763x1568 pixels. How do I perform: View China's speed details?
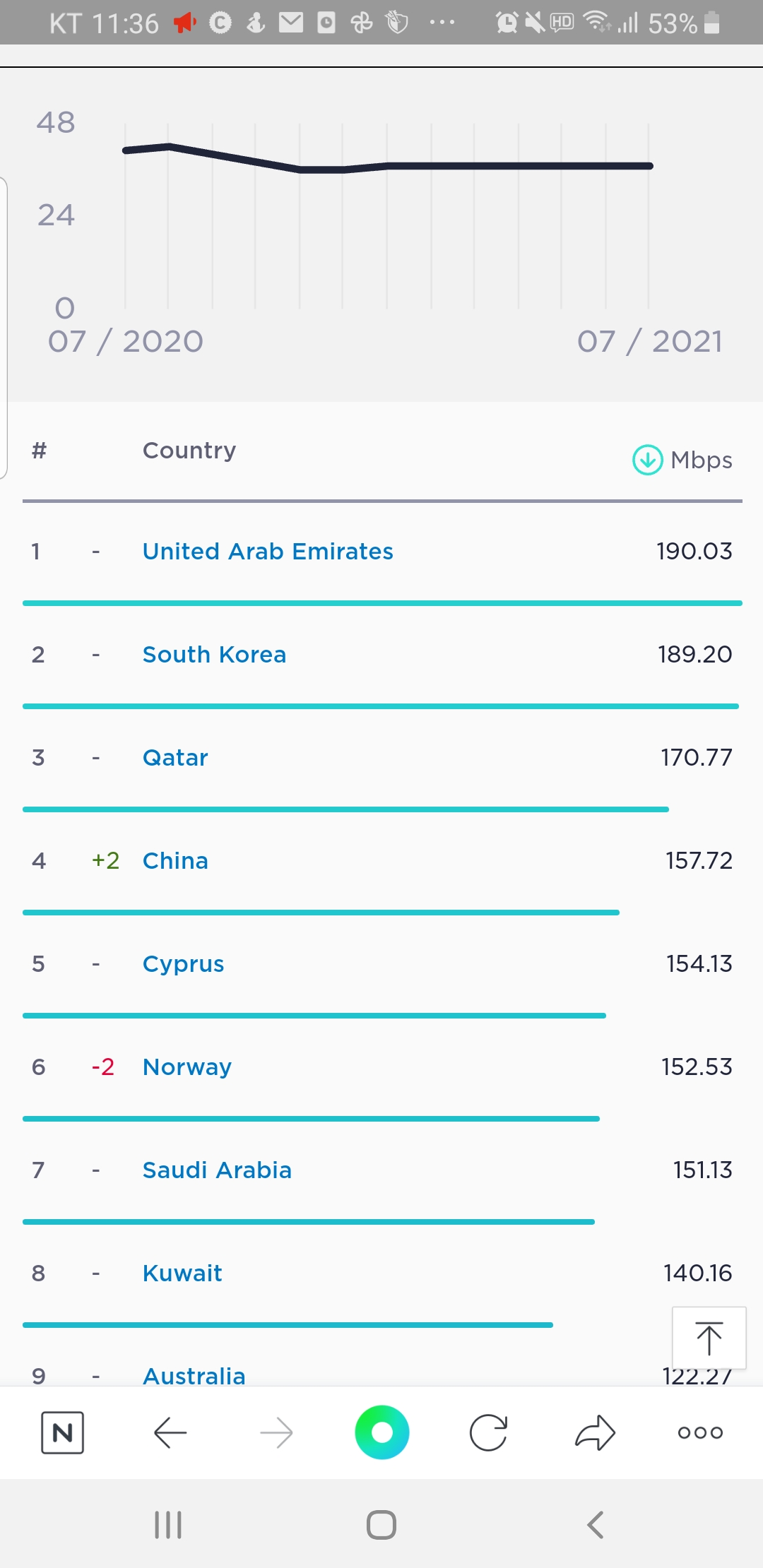[175, 861]
